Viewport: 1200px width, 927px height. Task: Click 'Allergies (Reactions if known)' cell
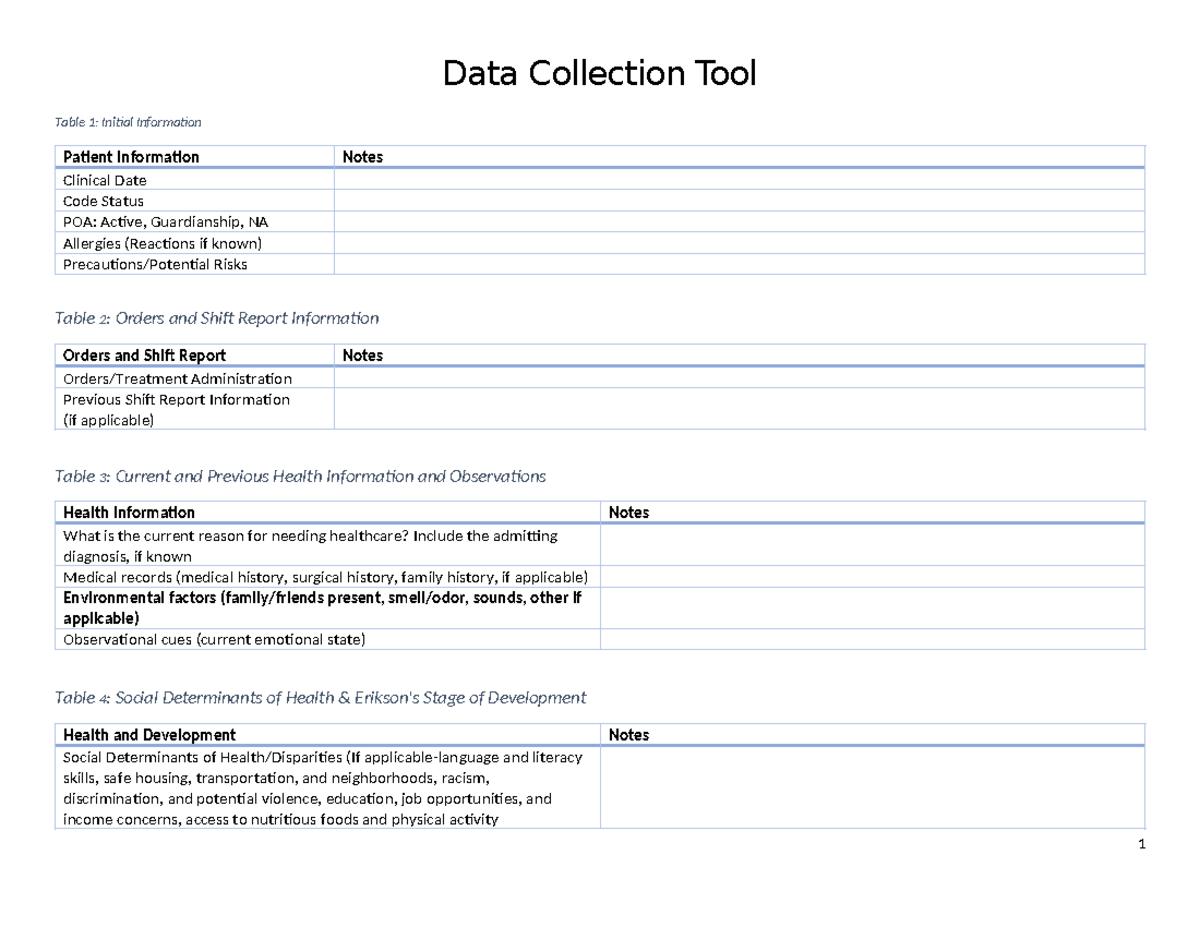click(194, 243)
